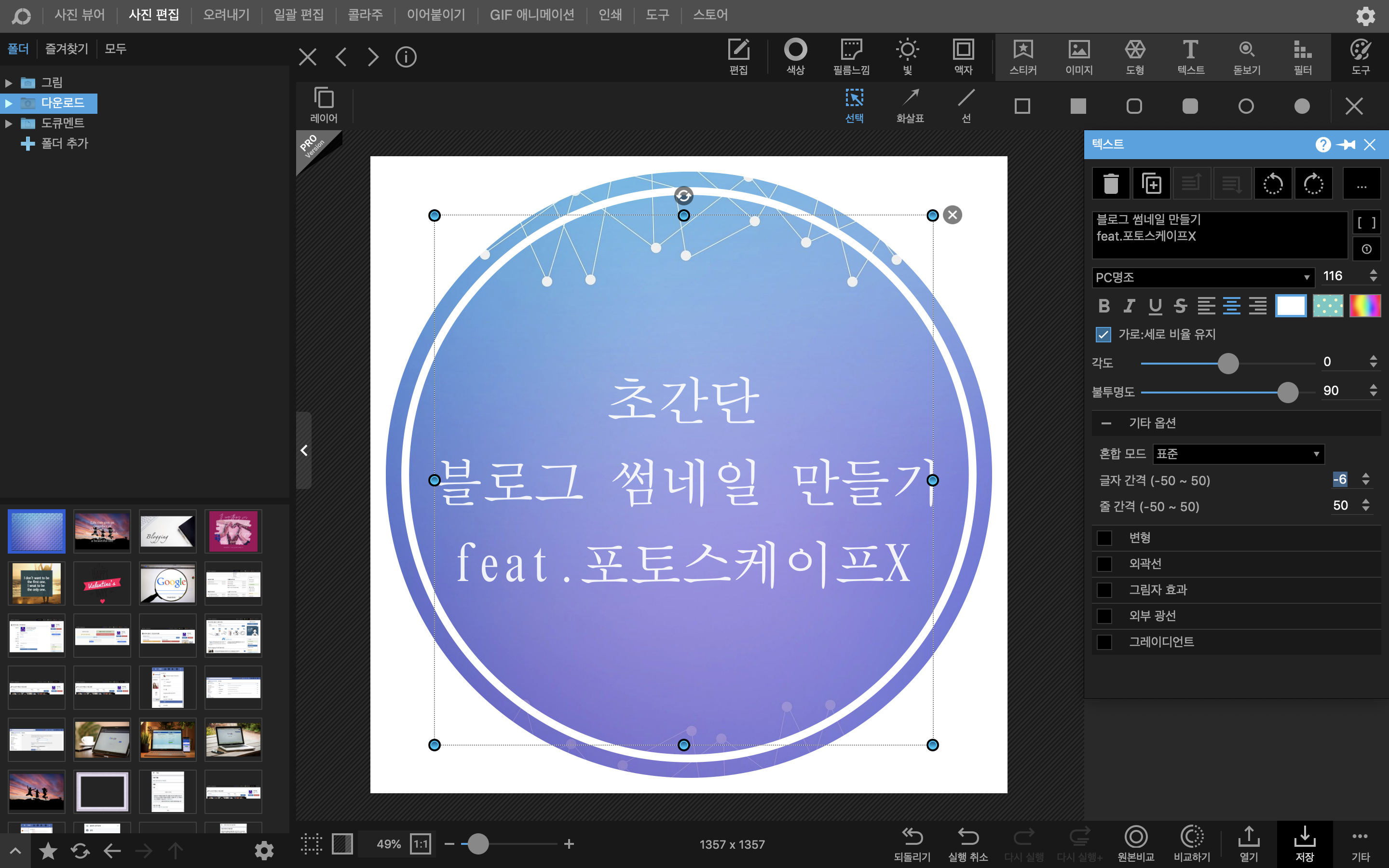
Task: Expand the 그림 folder tree arrow
Action: tap(9, 83)
